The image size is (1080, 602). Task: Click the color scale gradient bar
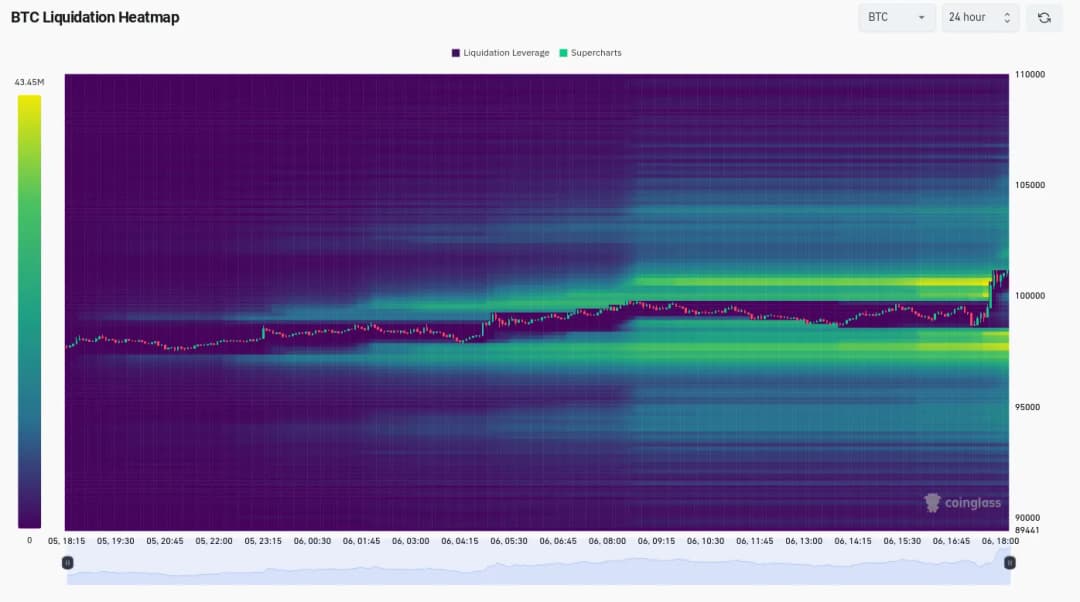tap(29, 311)
